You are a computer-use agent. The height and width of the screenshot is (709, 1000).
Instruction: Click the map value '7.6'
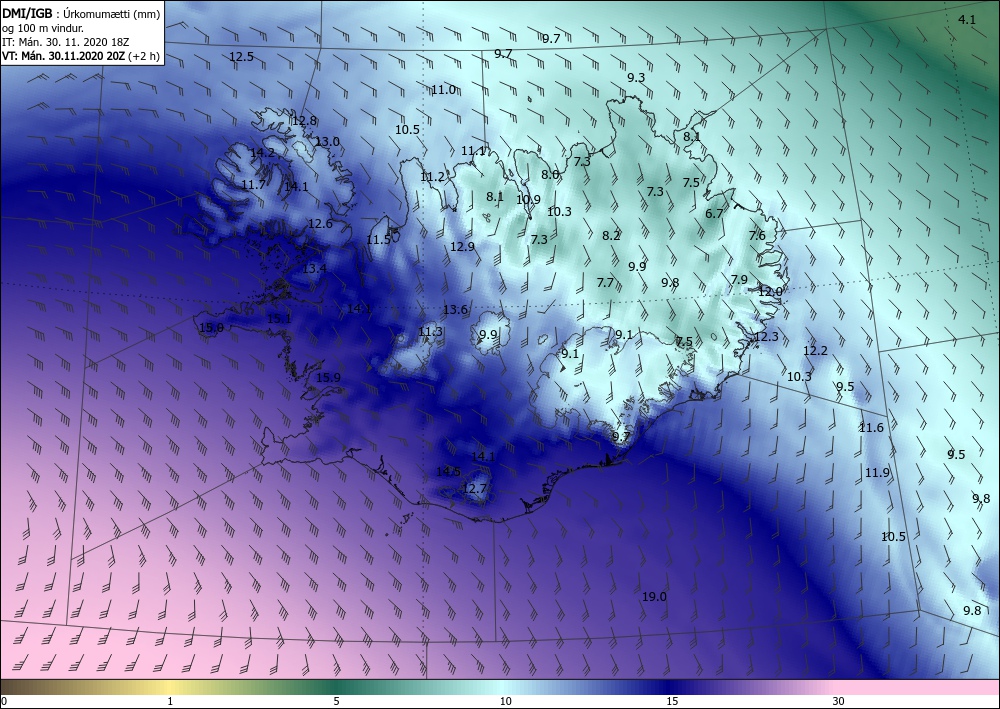(757, 236)
